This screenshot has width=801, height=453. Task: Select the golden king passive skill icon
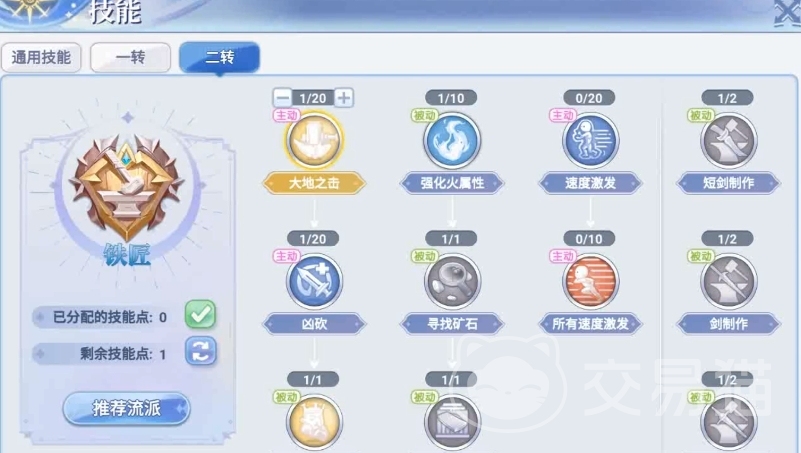[x=314, y=423]
